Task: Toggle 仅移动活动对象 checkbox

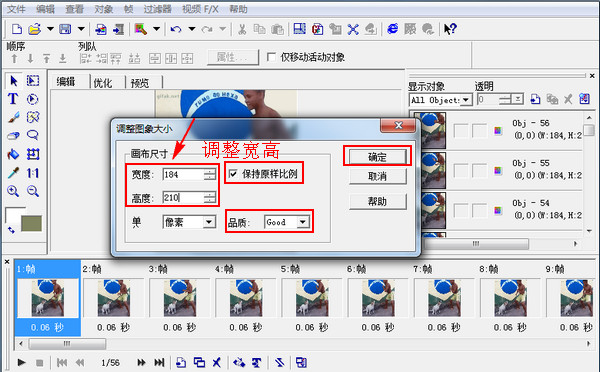Action: [271, 57]
